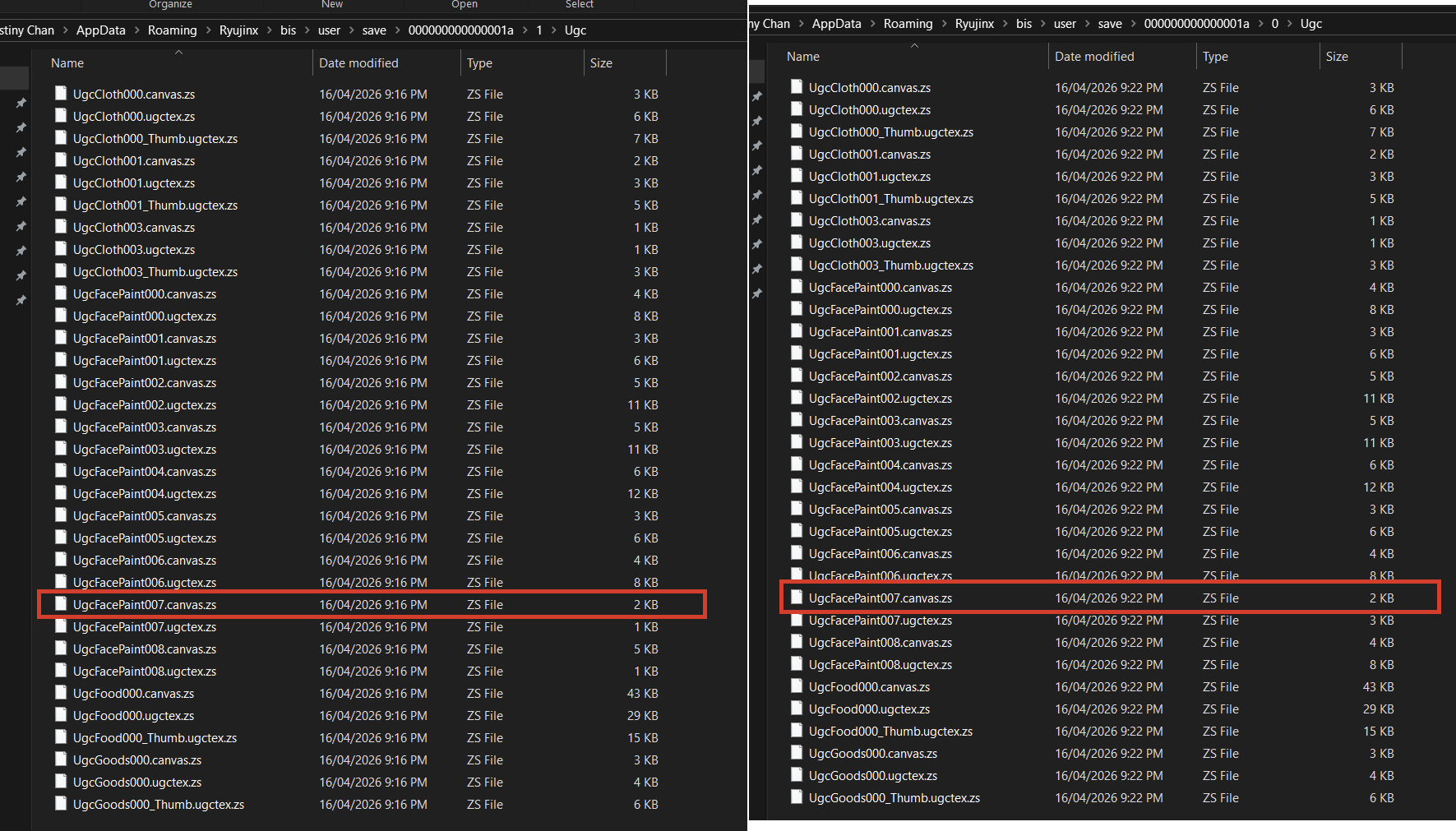1456x831 pixels.
Task: Go to AppData in right window breadcrumb
Action: click(837, 24)
